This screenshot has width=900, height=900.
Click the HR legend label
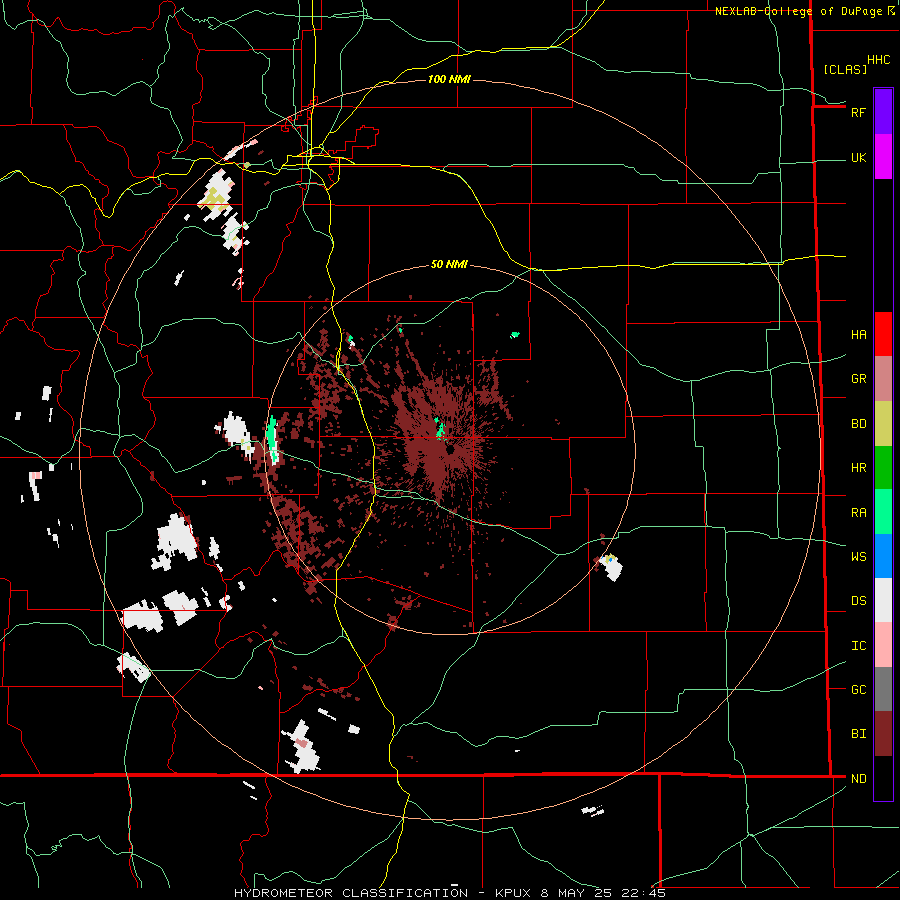(858, 468)
